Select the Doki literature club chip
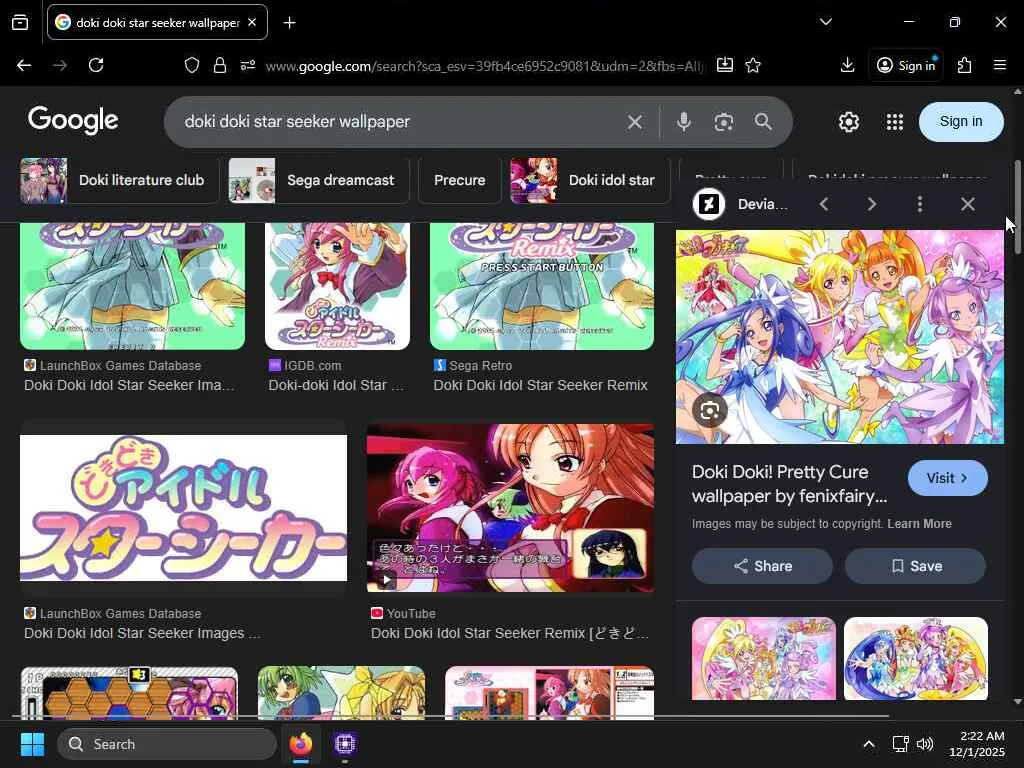Viewport: 1024px width, 768px height. 120,180
